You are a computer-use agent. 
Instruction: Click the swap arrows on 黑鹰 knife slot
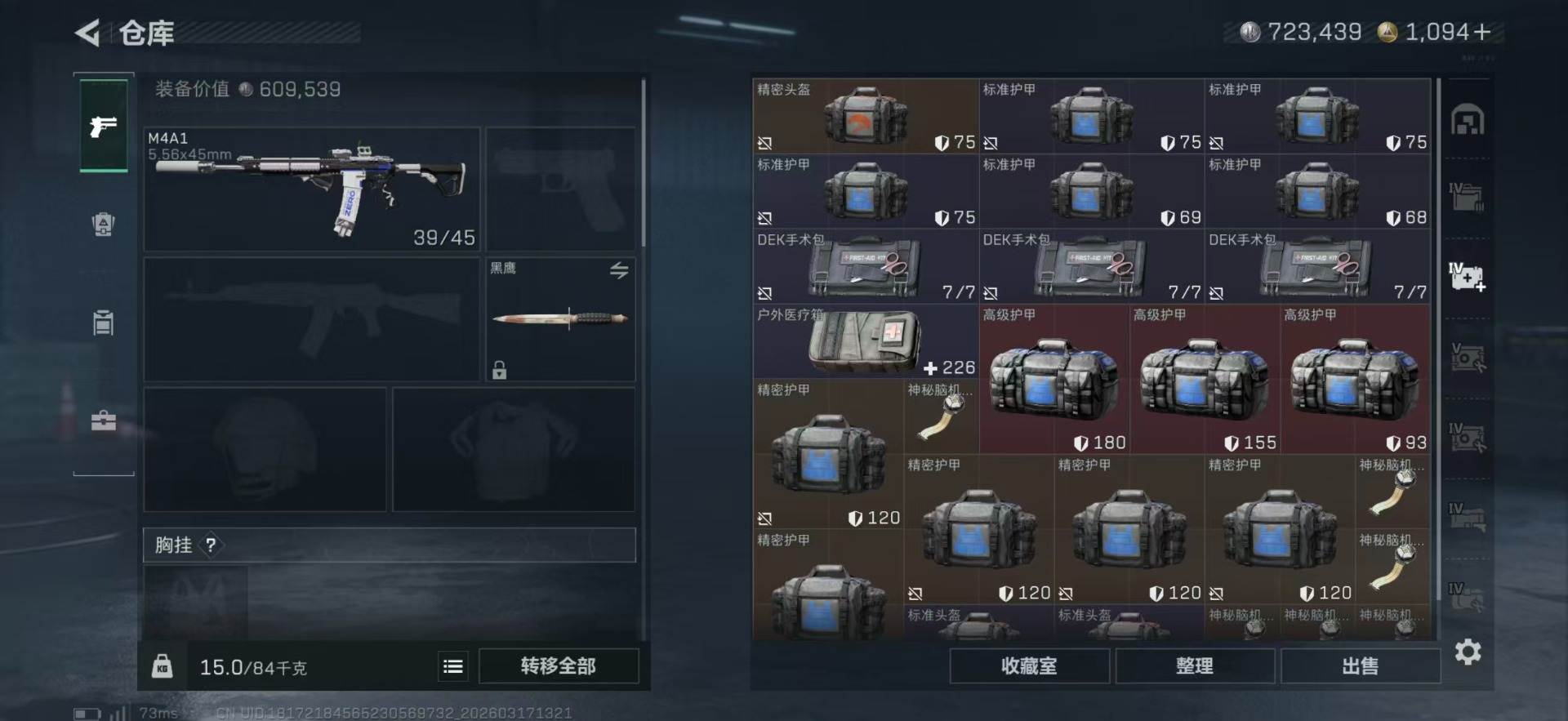[x=619, y=271]
